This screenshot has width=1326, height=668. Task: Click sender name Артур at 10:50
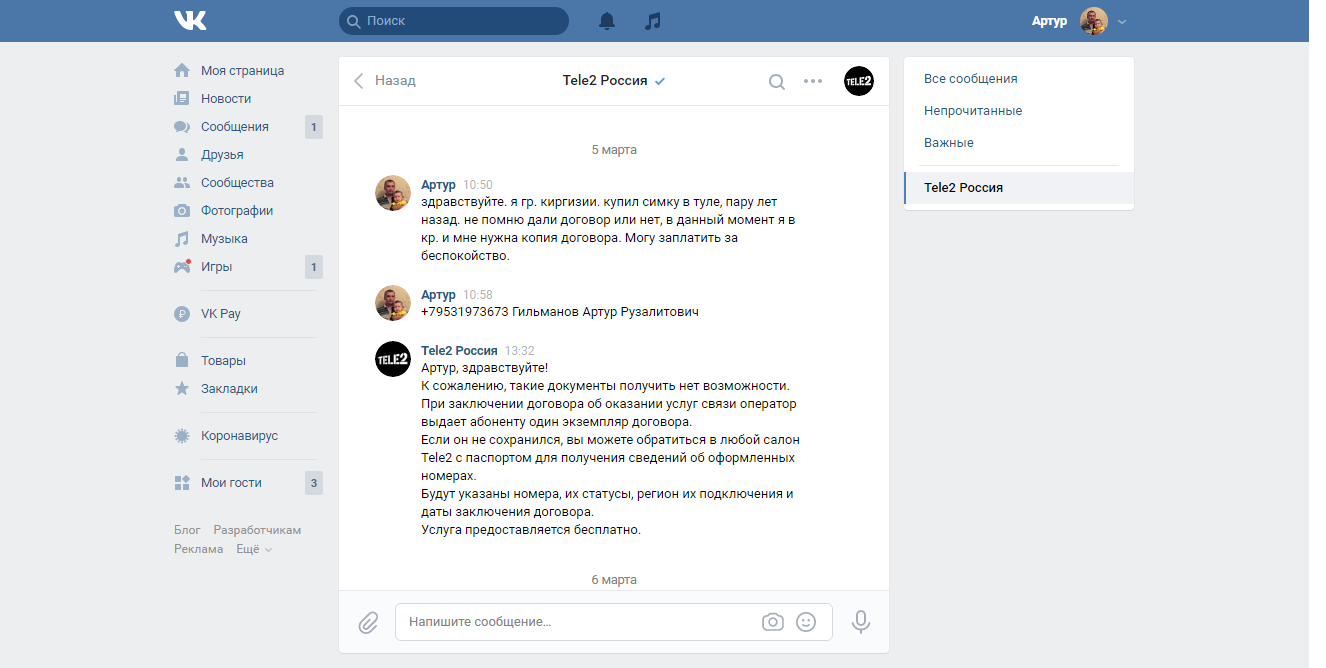438,185
